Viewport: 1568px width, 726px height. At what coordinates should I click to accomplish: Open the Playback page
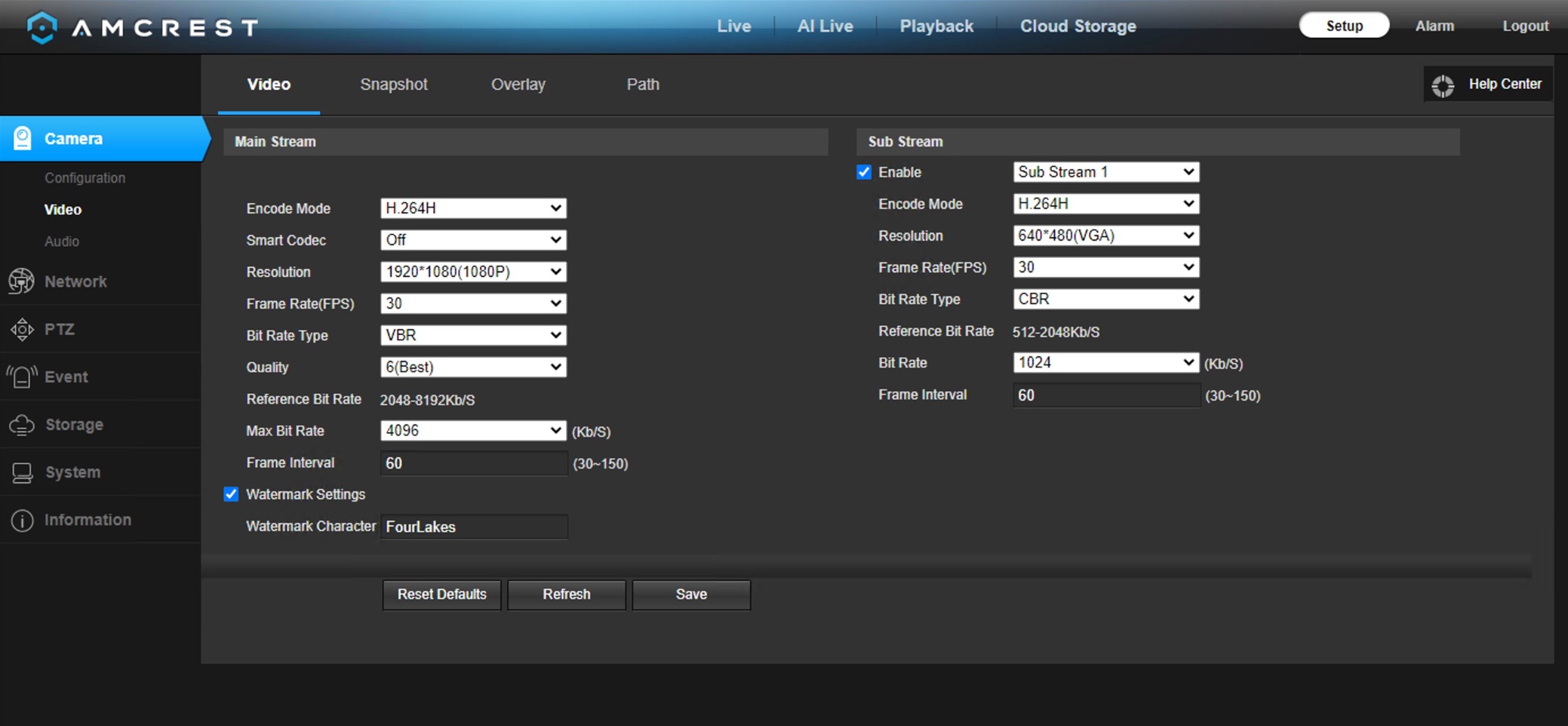(936, 26)
